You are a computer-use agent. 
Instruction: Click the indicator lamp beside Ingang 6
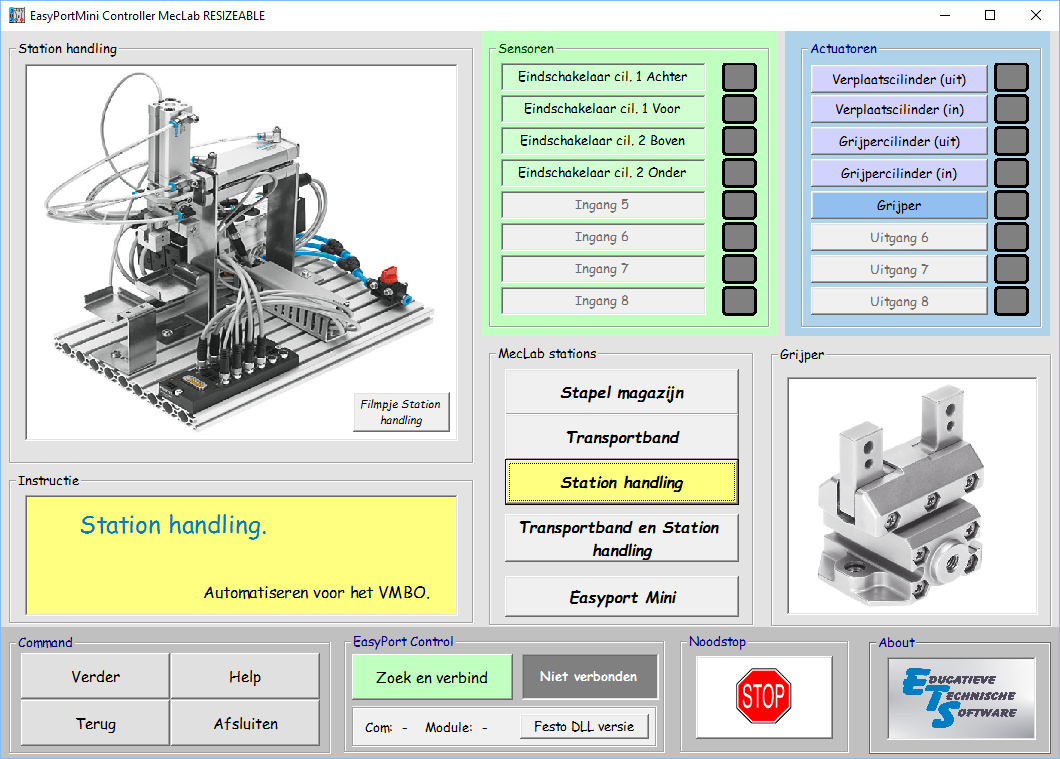click(739, 237)
